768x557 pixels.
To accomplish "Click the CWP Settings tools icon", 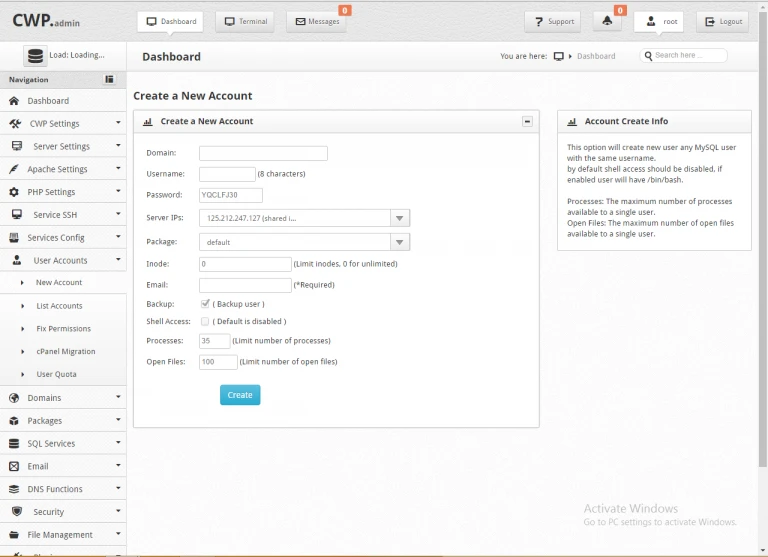I will point(15,124).
